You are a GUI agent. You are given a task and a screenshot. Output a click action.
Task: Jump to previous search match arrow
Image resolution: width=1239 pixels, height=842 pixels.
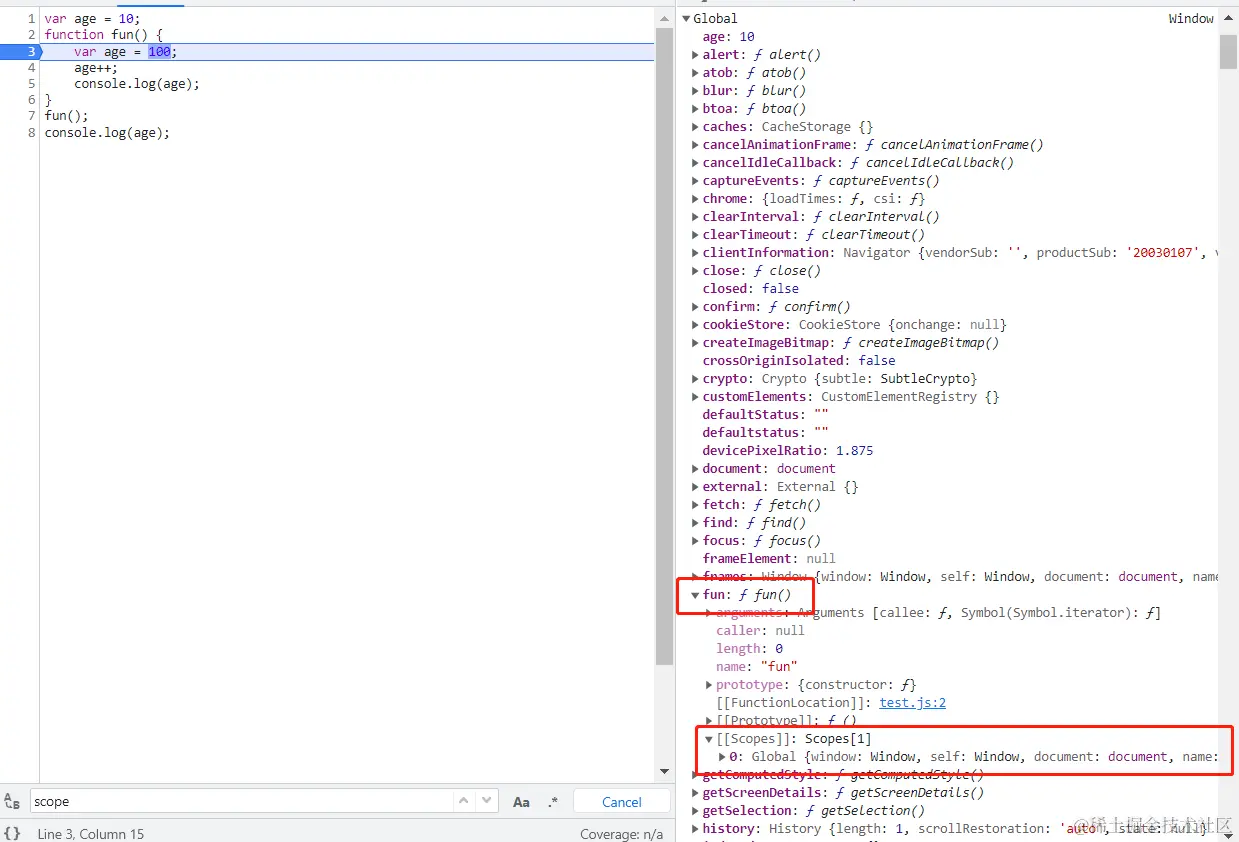tap(464, 801)
